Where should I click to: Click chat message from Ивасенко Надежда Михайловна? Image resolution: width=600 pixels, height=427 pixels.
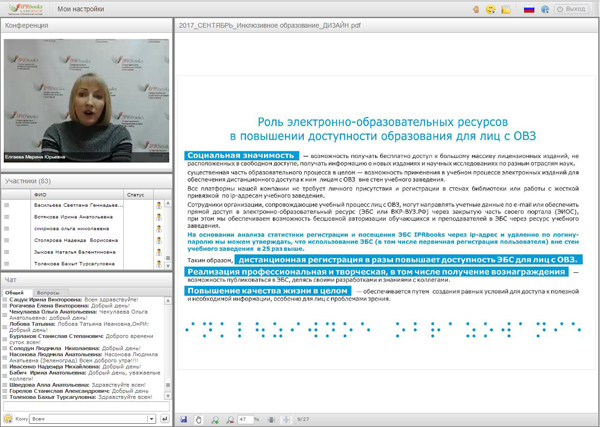point(75,367)
